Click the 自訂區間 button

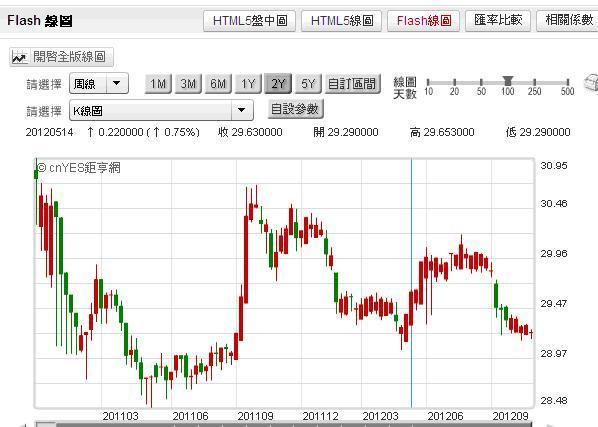pos(353,83)
